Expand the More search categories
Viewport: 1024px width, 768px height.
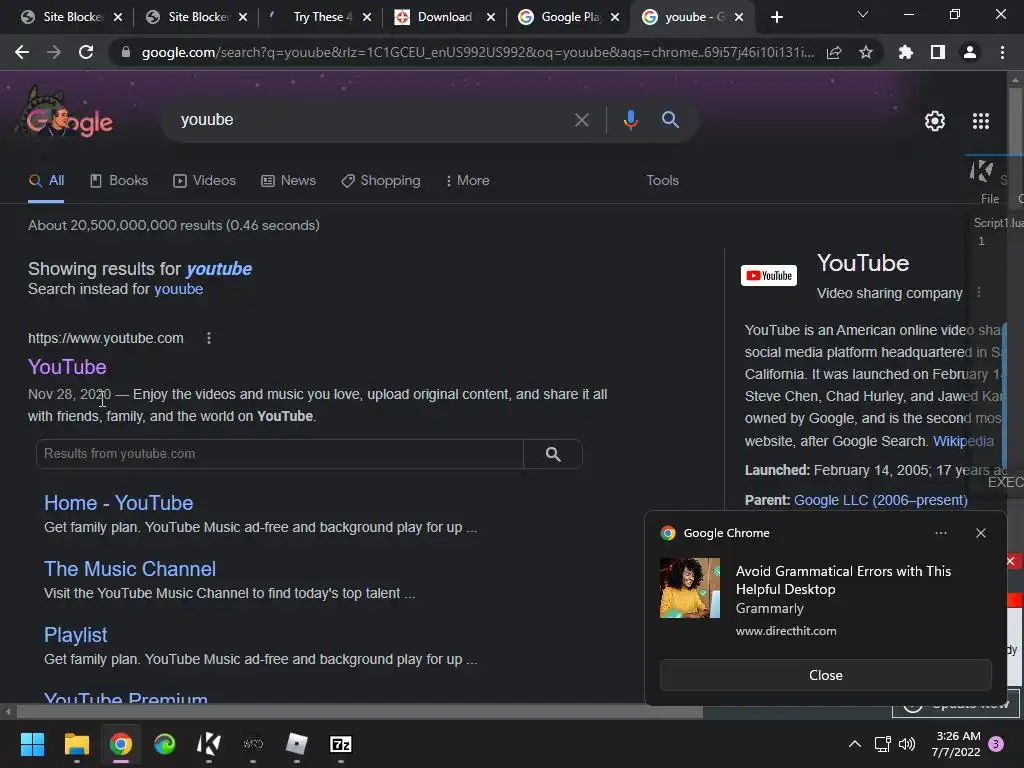pyautogui.click(x=468, y=181)
